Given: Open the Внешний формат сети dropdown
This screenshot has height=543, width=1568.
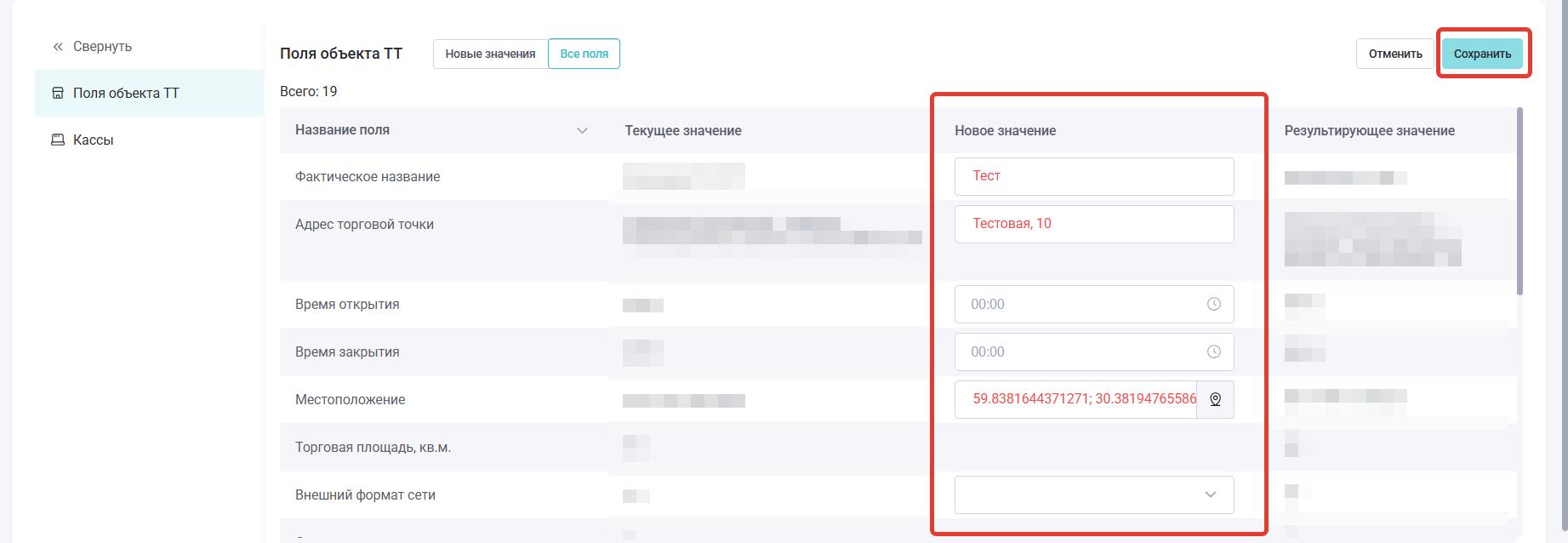Looking at the screenshot, I should 1094,494.
